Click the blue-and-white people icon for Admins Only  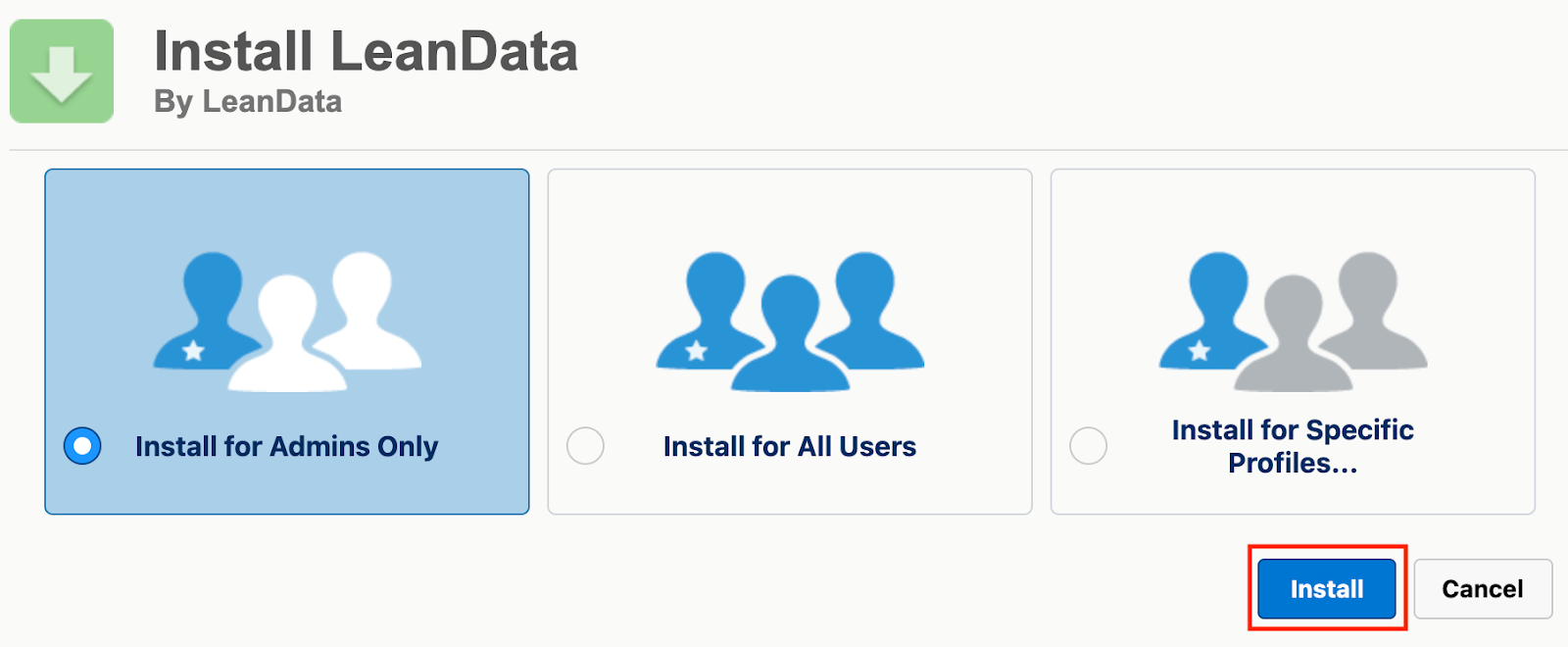click(x=287, y=321)
